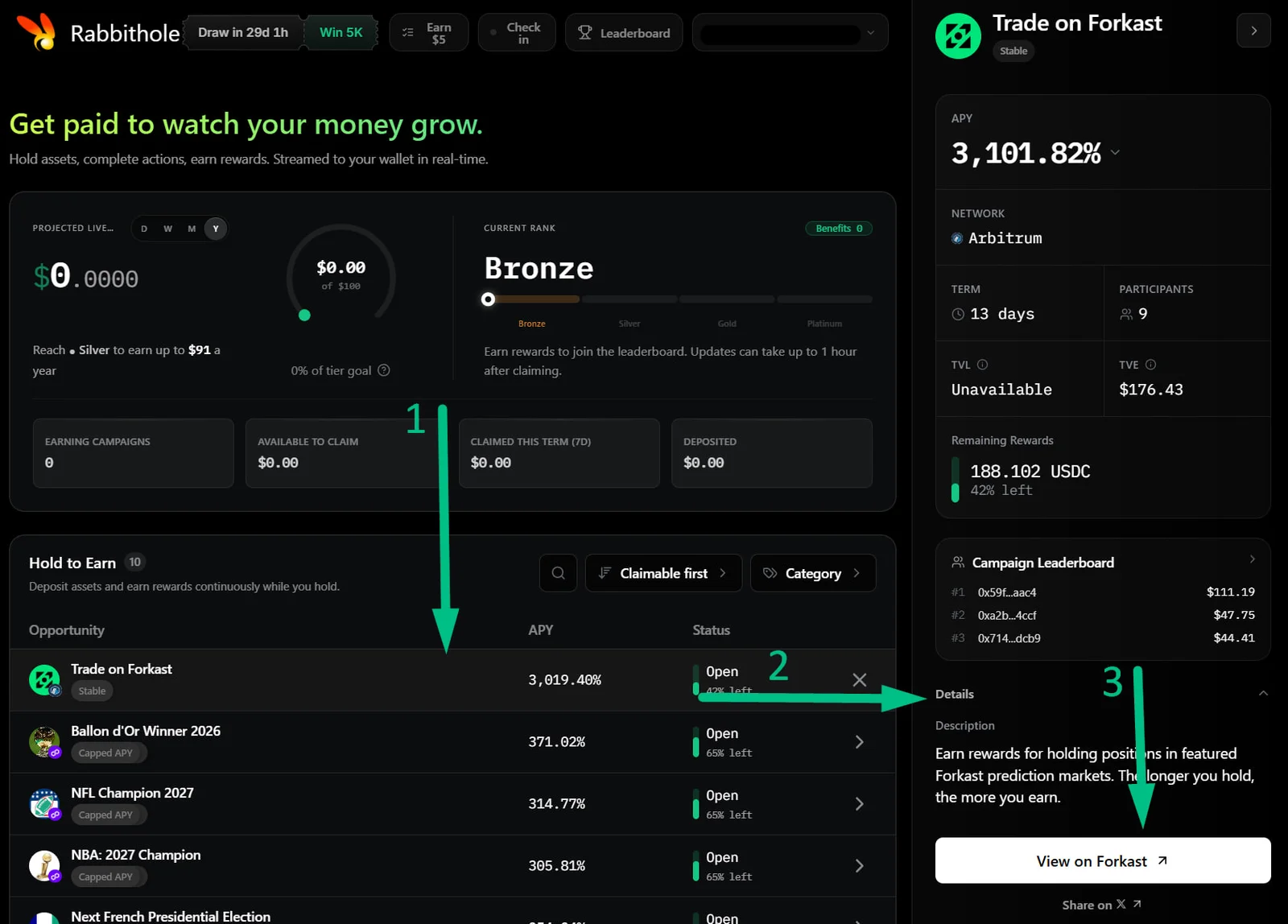Click the View on Forkast button

[x=1103, y=860]
